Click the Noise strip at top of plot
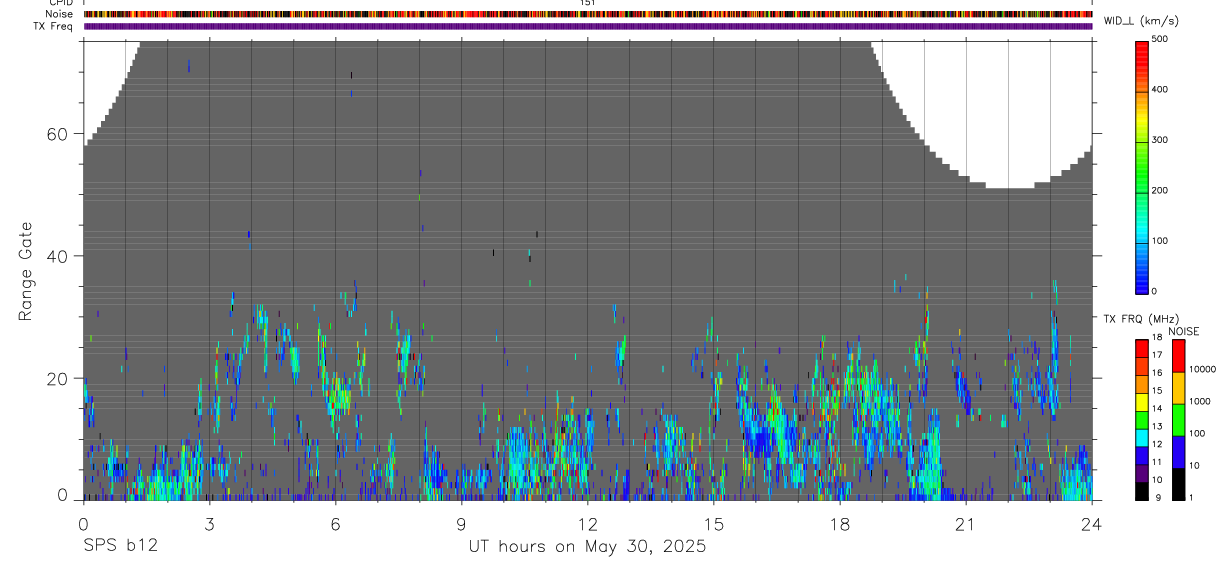The image size is (1228, 567). (588, 15)
